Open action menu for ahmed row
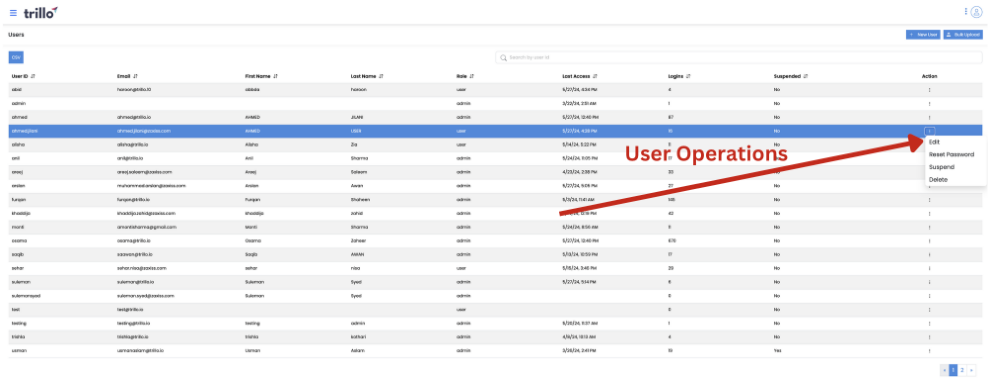This screenshot has width=992, height=382. point(929,117)
